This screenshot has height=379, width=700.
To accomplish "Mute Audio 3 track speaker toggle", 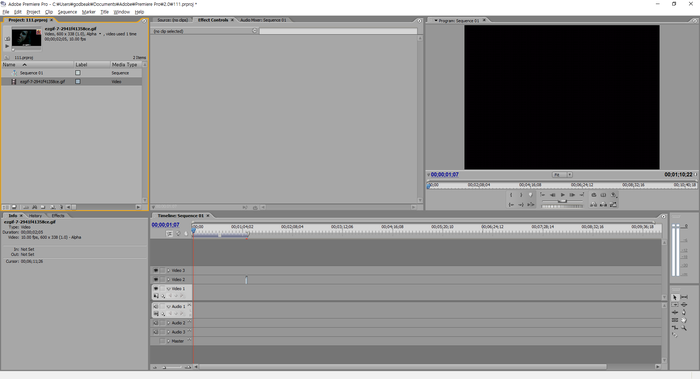I will click(156, 332).
